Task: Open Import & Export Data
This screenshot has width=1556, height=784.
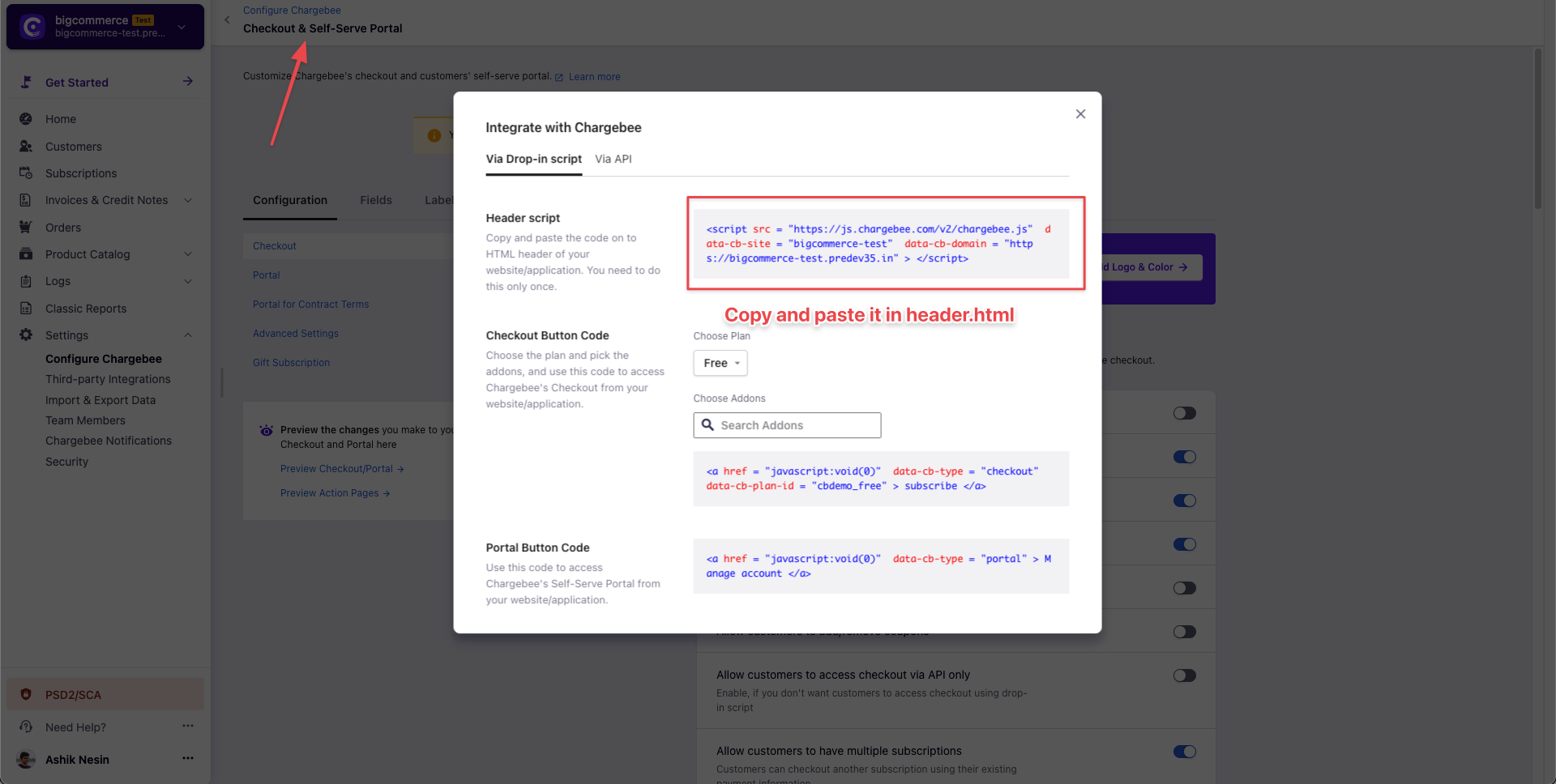Action: tap(100, 400)
